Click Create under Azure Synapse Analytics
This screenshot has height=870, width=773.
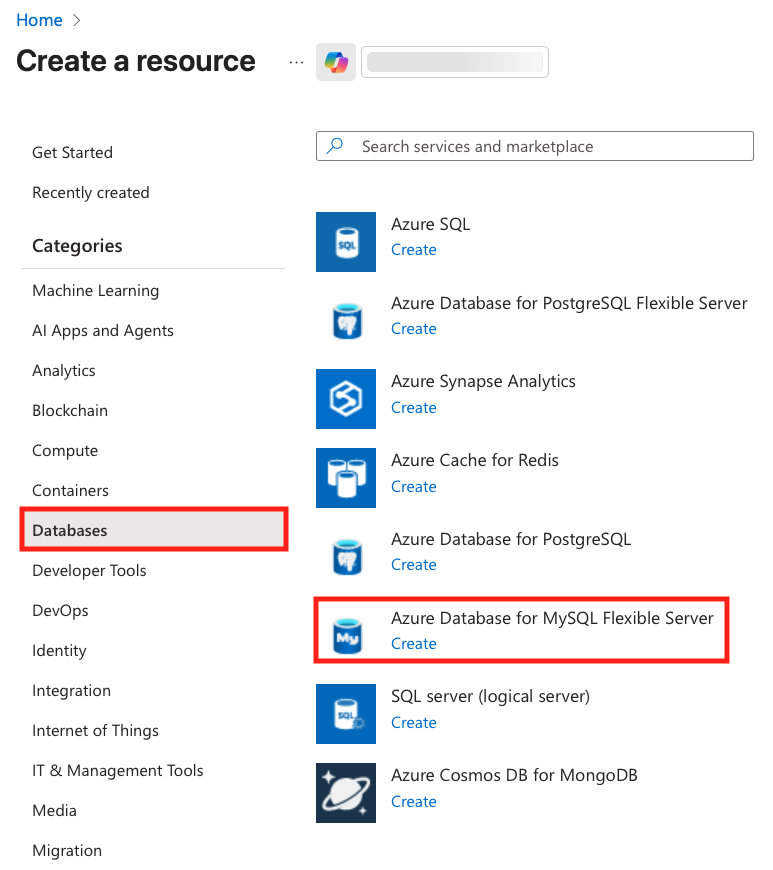[413, 407]
